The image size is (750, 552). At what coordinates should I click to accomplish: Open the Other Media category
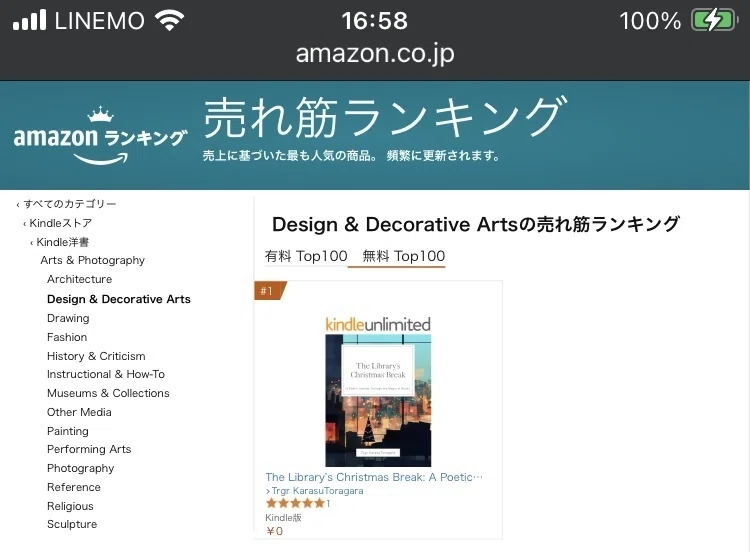coord(79,412)
